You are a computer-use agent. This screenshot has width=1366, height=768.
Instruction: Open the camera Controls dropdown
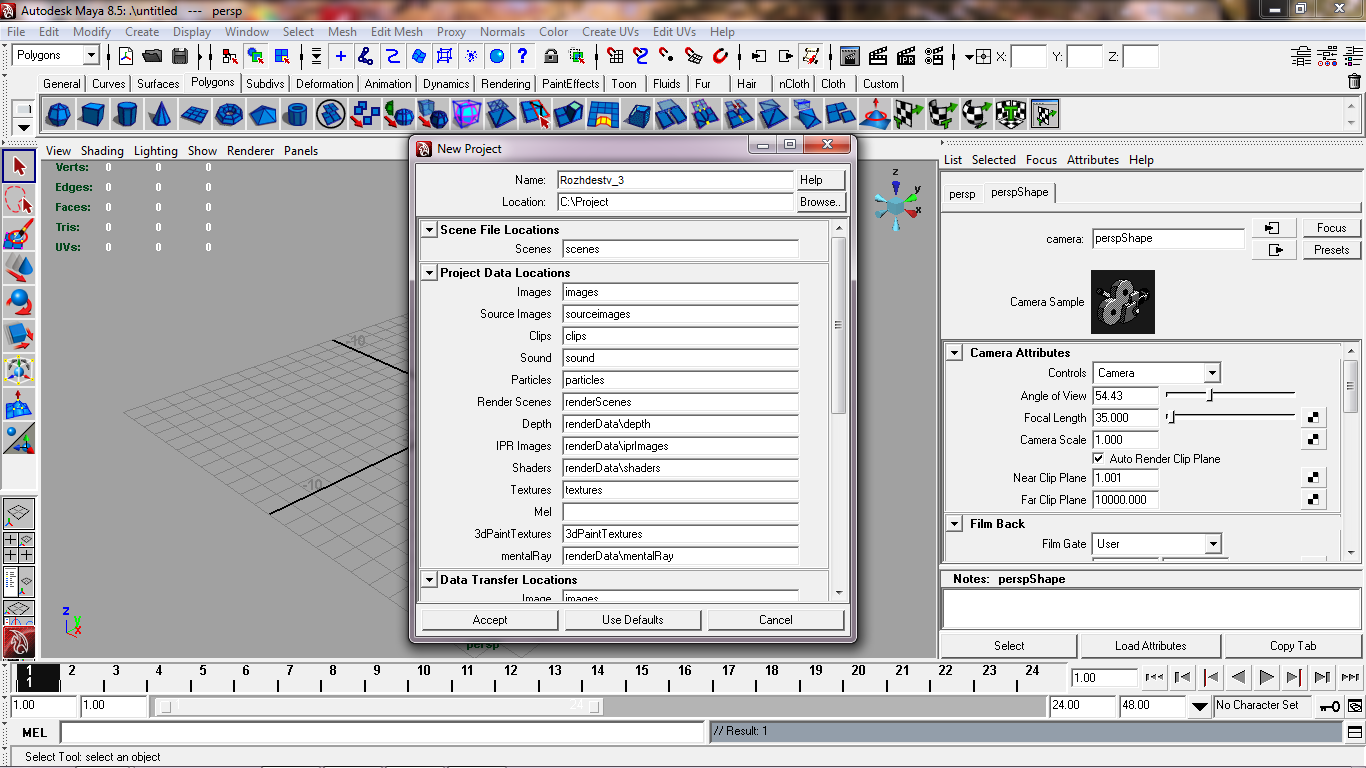[x=1212, y=373]
